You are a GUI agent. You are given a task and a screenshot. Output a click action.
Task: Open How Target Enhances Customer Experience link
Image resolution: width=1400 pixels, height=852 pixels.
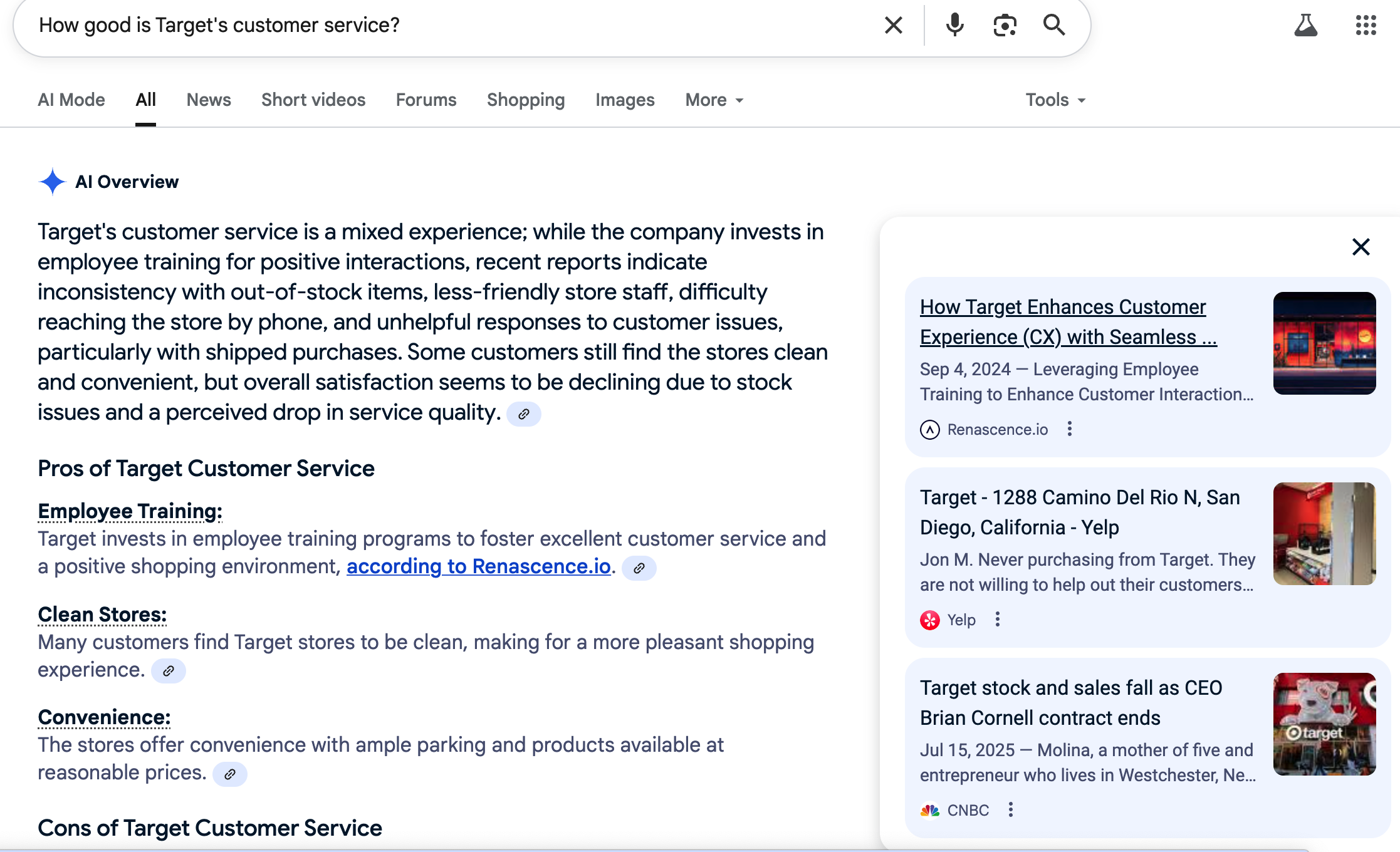tap(1068, 322)
